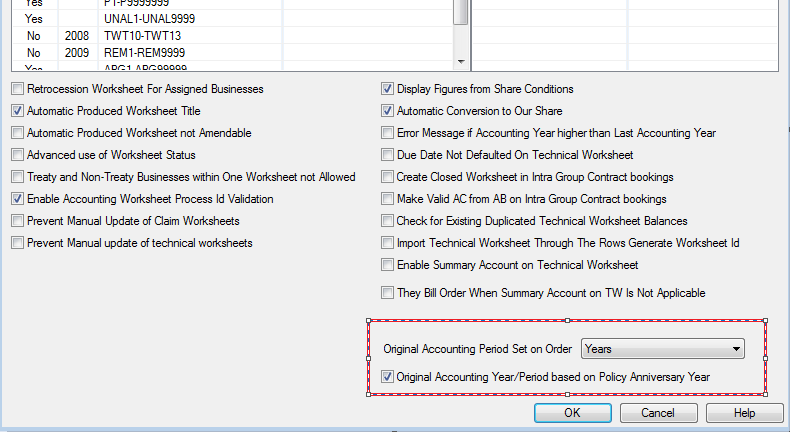The image size is (790, 432).
Task: Uncheck Automatic Produced Worksheet Title
Action: coord(18,111)
